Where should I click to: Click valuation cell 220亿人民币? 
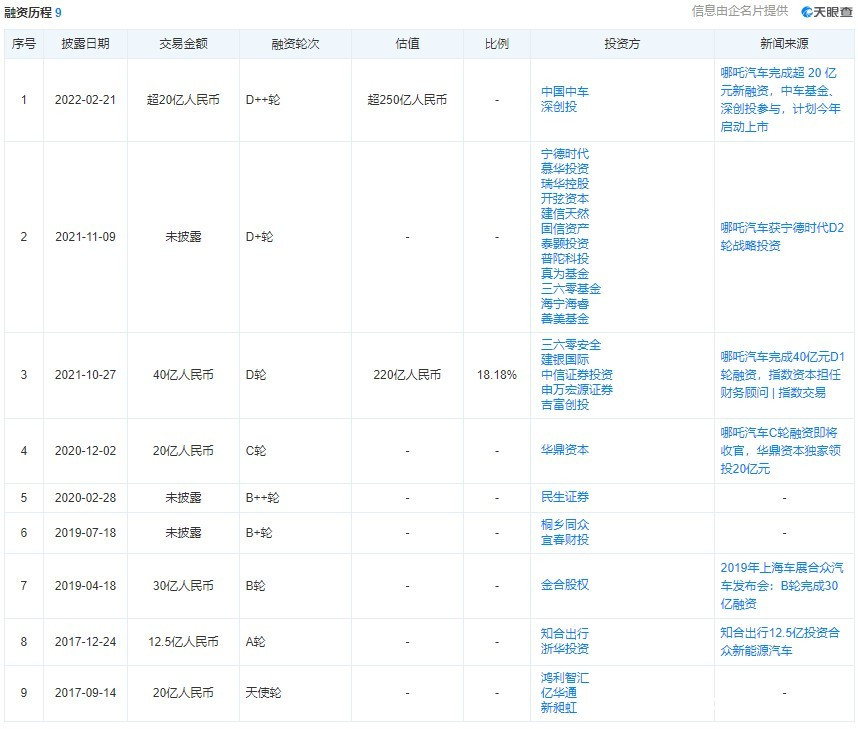pos(407,375)
